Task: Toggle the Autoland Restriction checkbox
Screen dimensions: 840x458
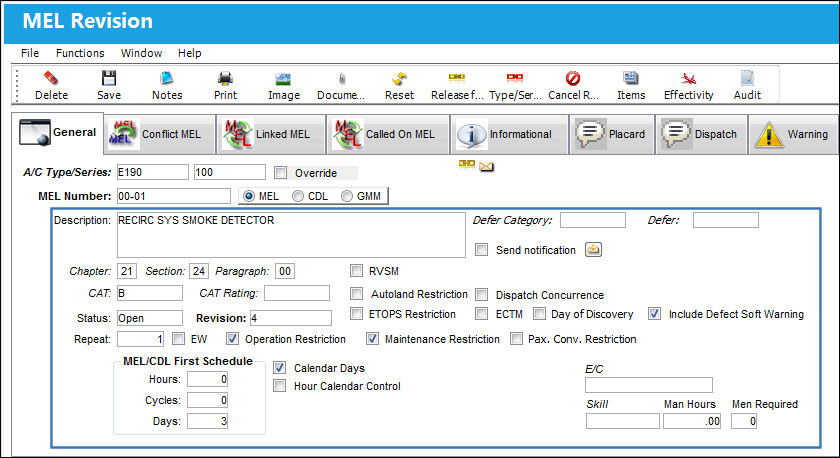Action: click(356, 294)
